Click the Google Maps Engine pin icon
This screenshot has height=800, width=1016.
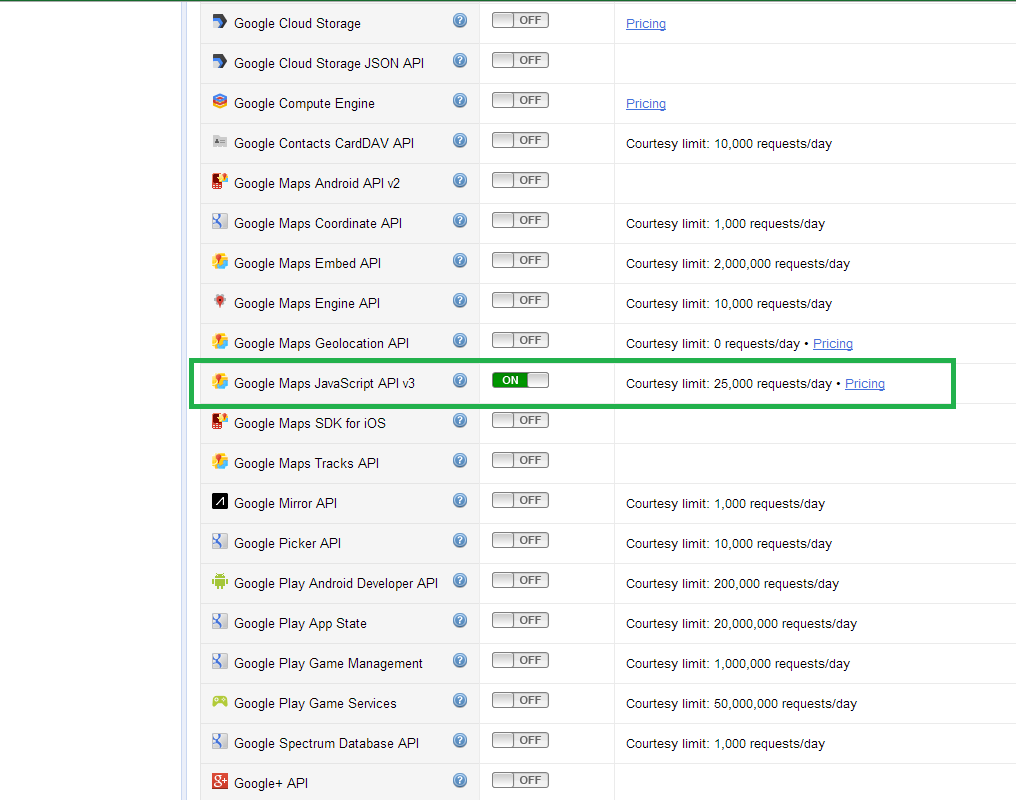coord(220,301)
